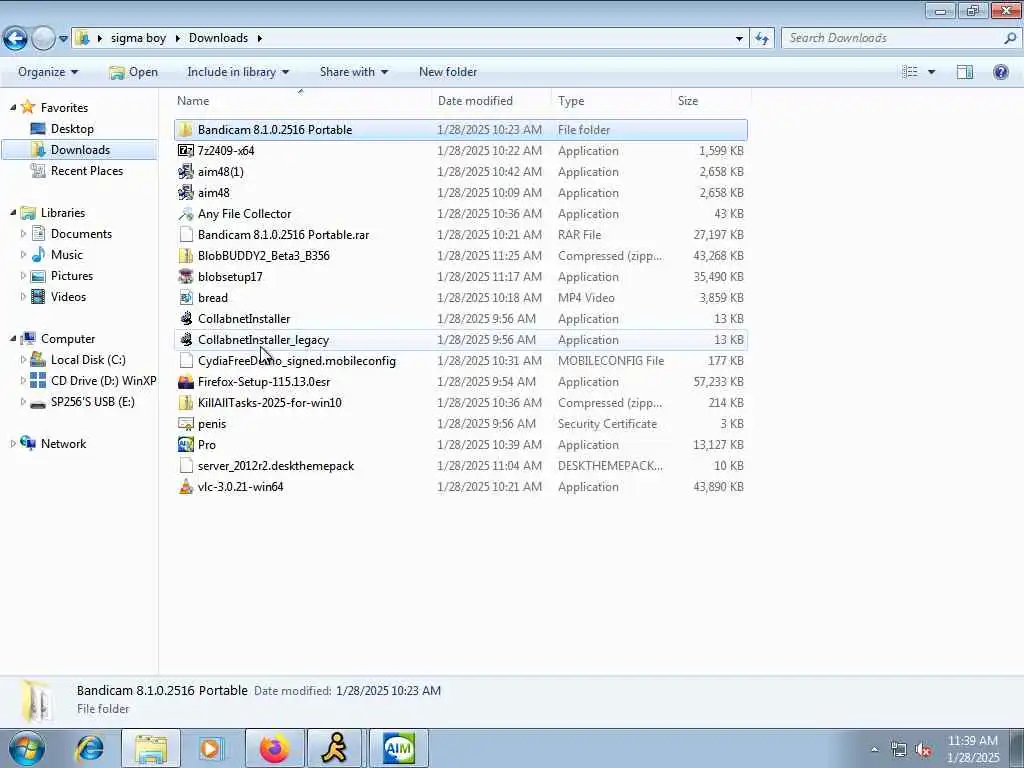The image size is (1024, 768).
Task: Select the Bandicam 8.1.0.2516 Portable folder icon
Action: point(185,129)
